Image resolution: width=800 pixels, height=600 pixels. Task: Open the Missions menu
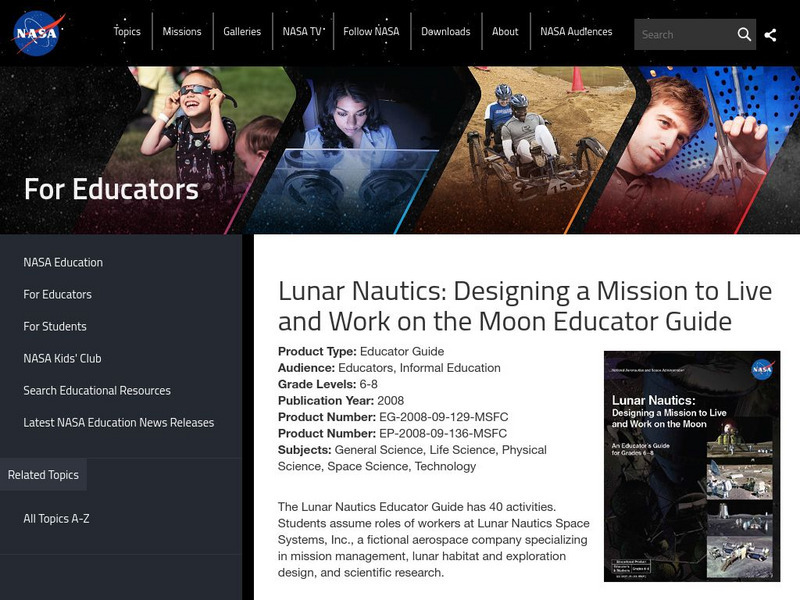tap(182, 31)
